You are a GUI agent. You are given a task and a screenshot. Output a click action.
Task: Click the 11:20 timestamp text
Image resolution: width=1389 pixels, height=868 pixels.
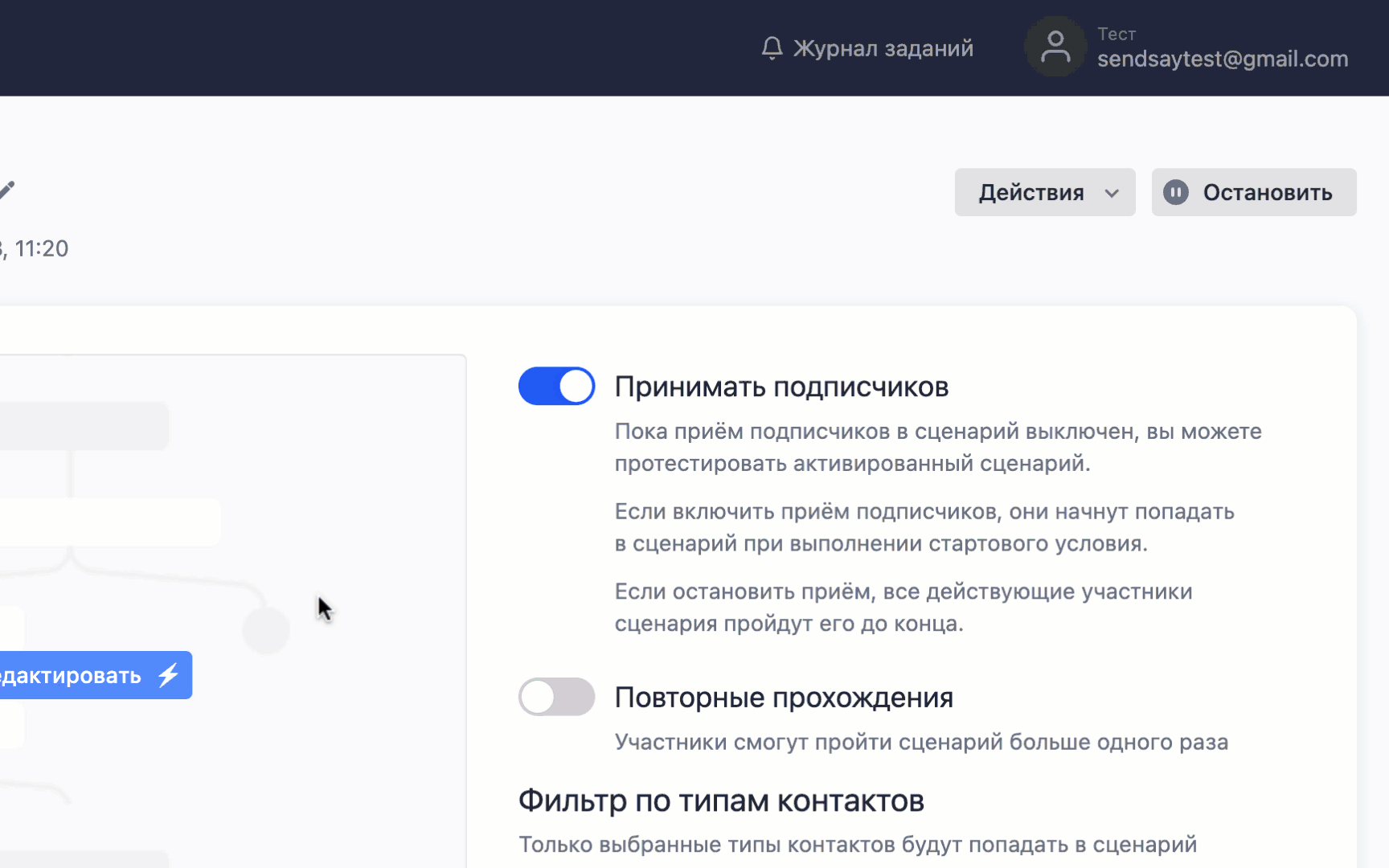[42, 249]
